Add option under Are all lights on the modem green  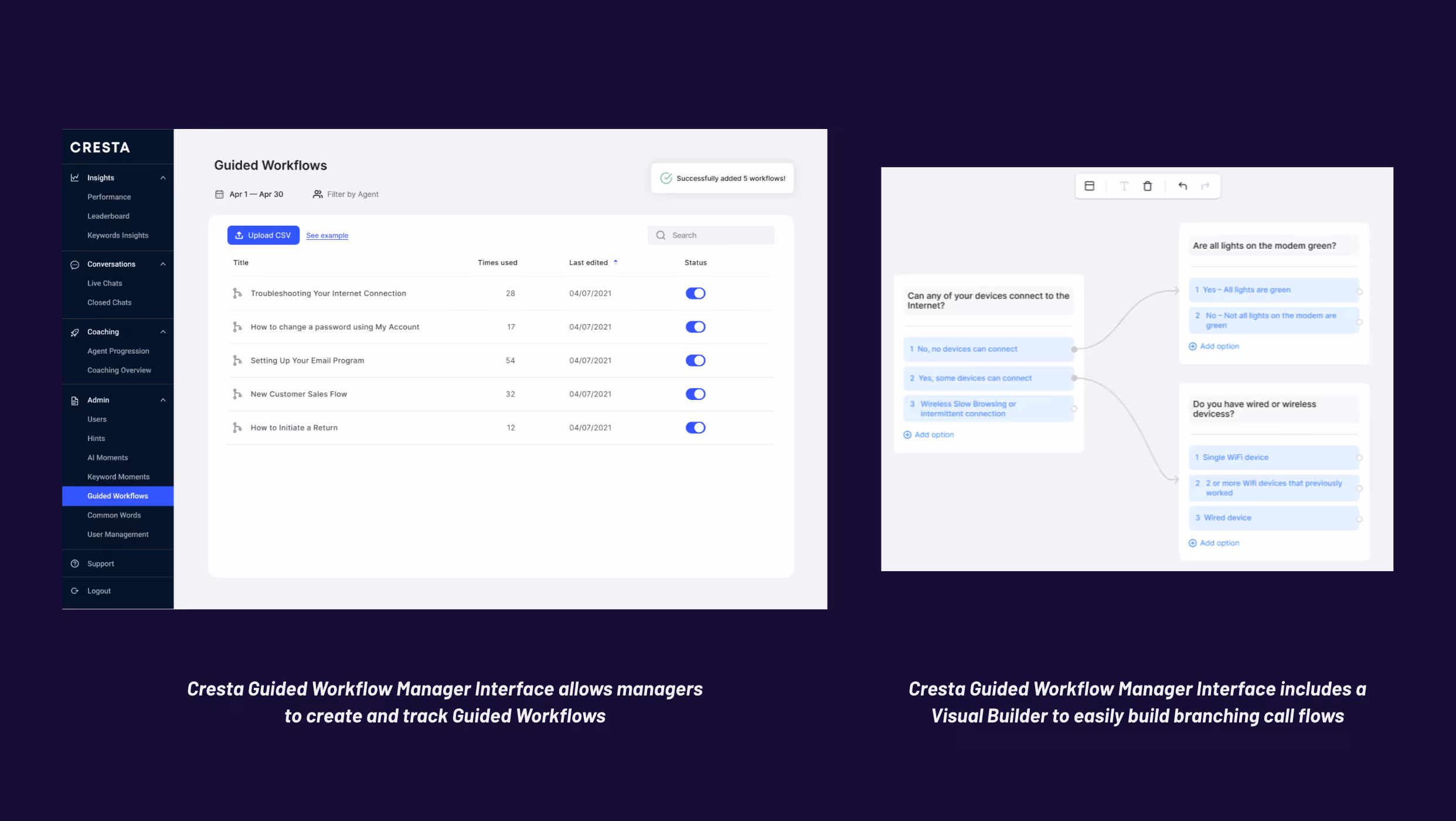1214,347
